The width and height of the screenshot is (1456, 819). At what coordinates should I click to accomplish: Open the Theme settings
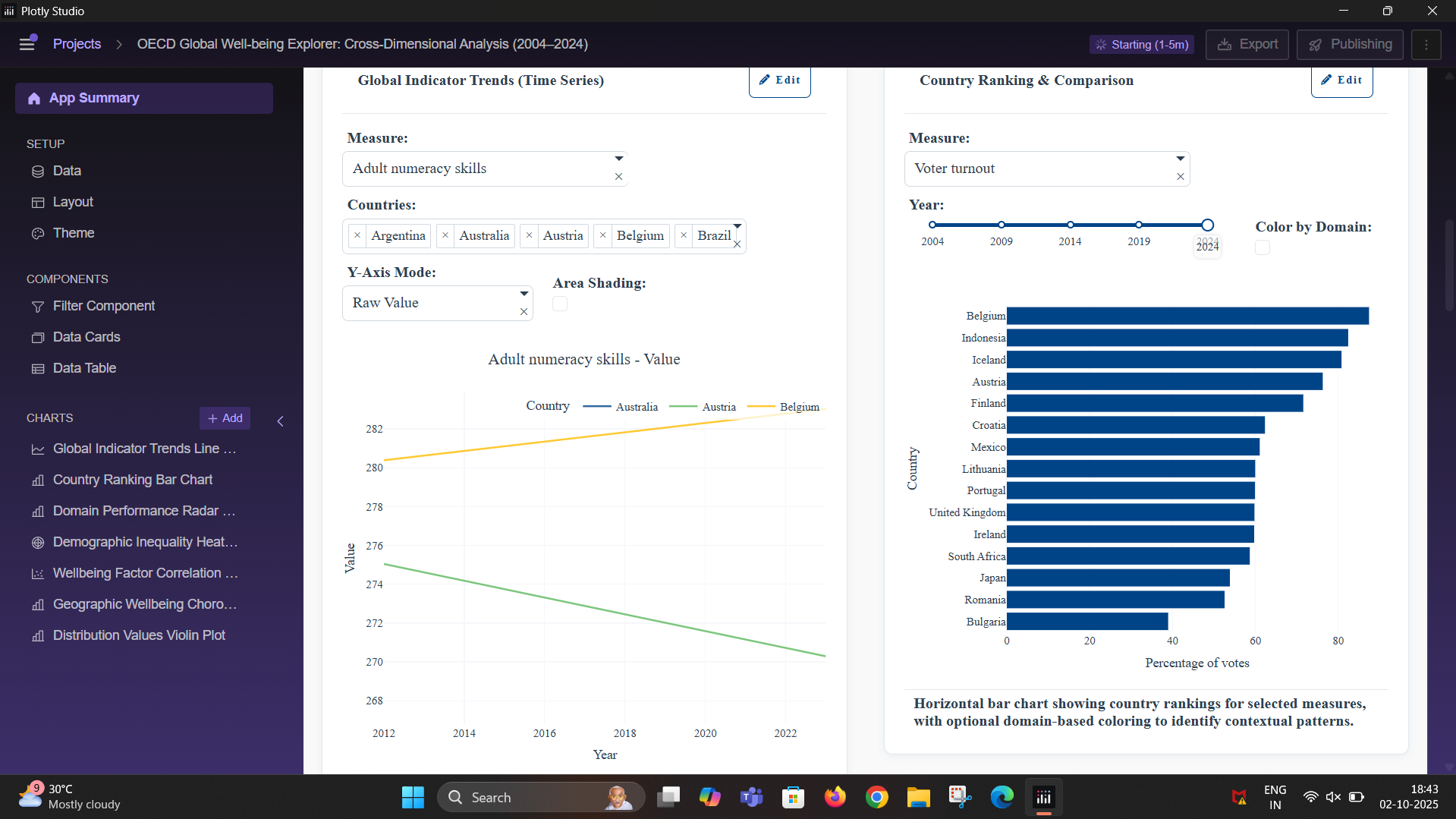(74, 233)
